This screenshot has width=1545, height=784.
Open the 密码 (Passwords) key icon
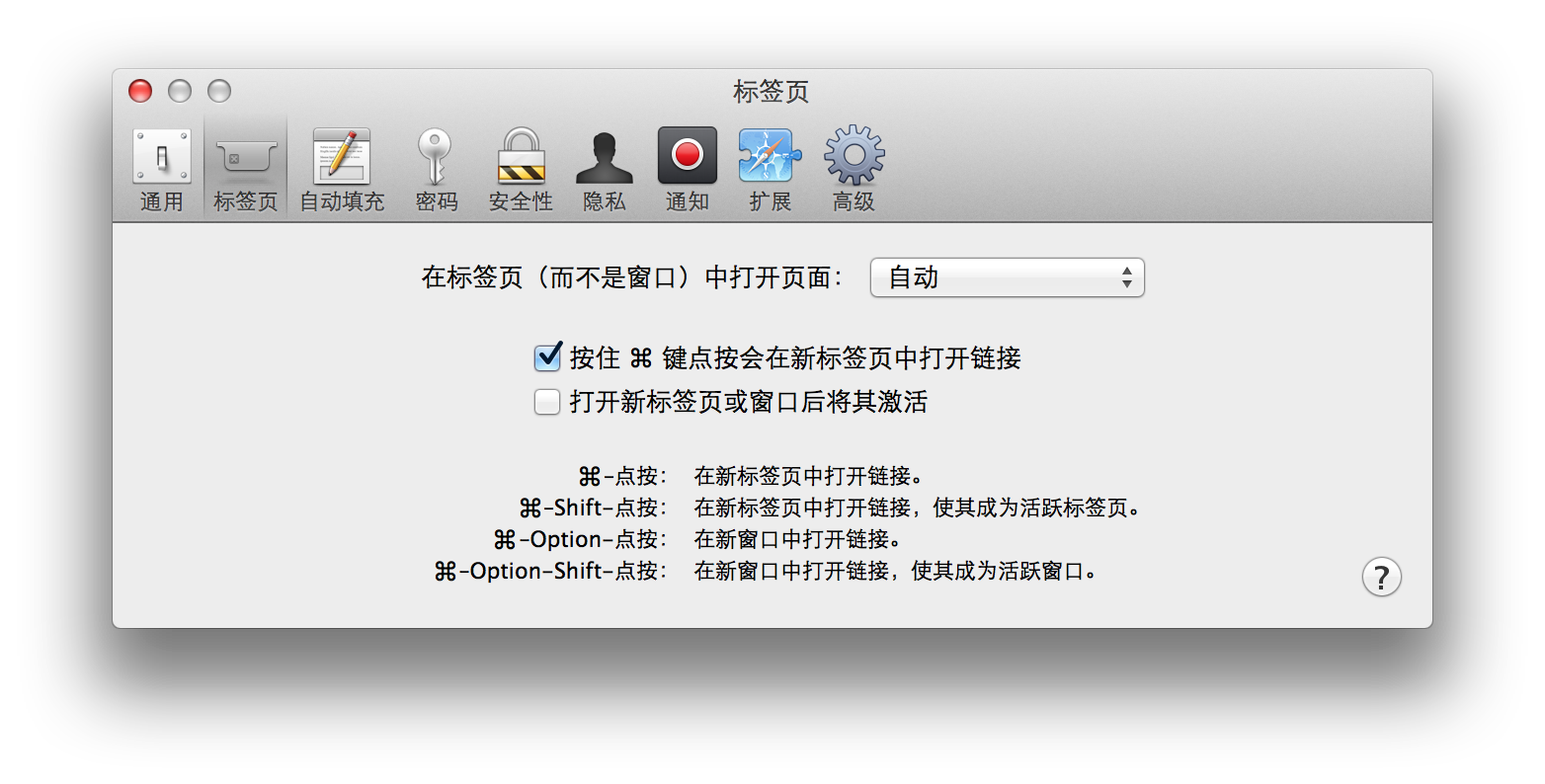click(x=436, y=168)
